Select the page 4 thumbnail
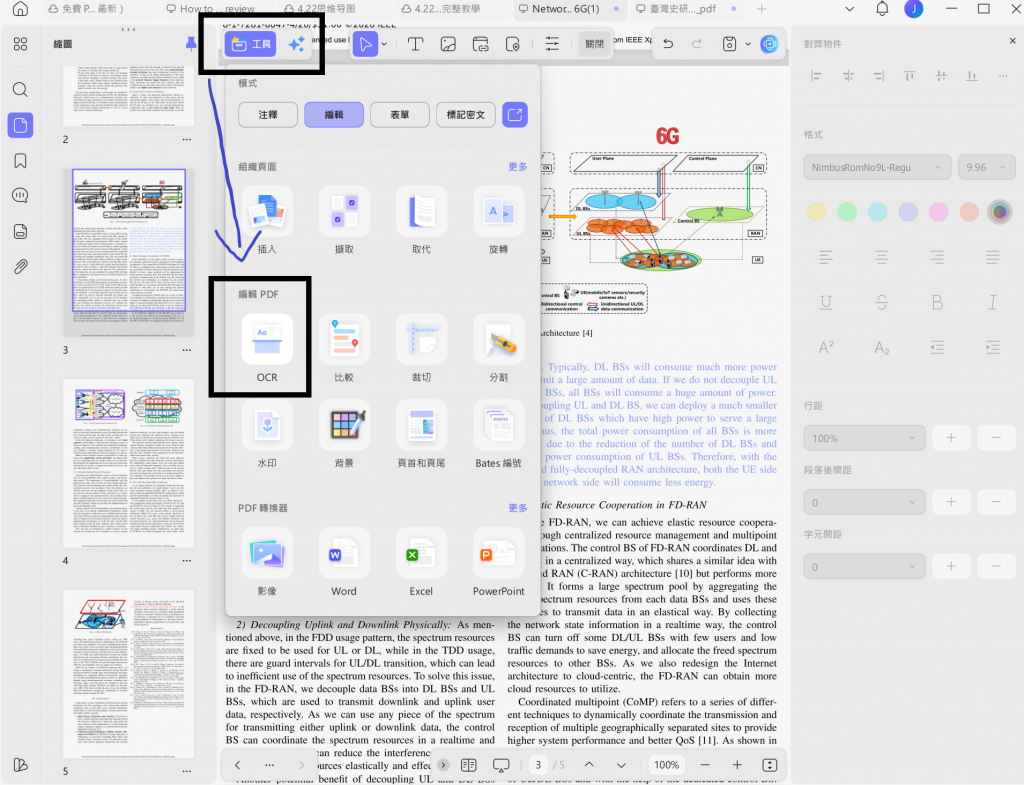This screenshot has height=785, width=1024. (x=129, y=463)
